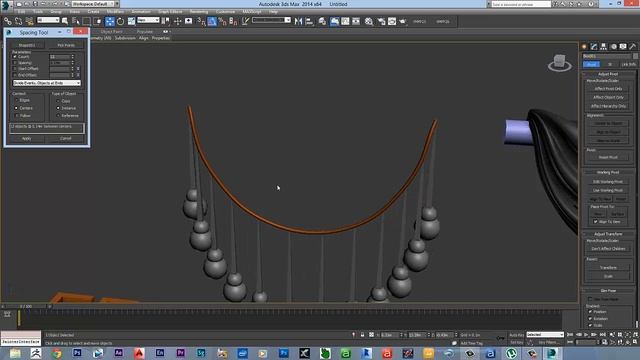
Task: Open the MAXScript menu
Action: tap(252, 12)
